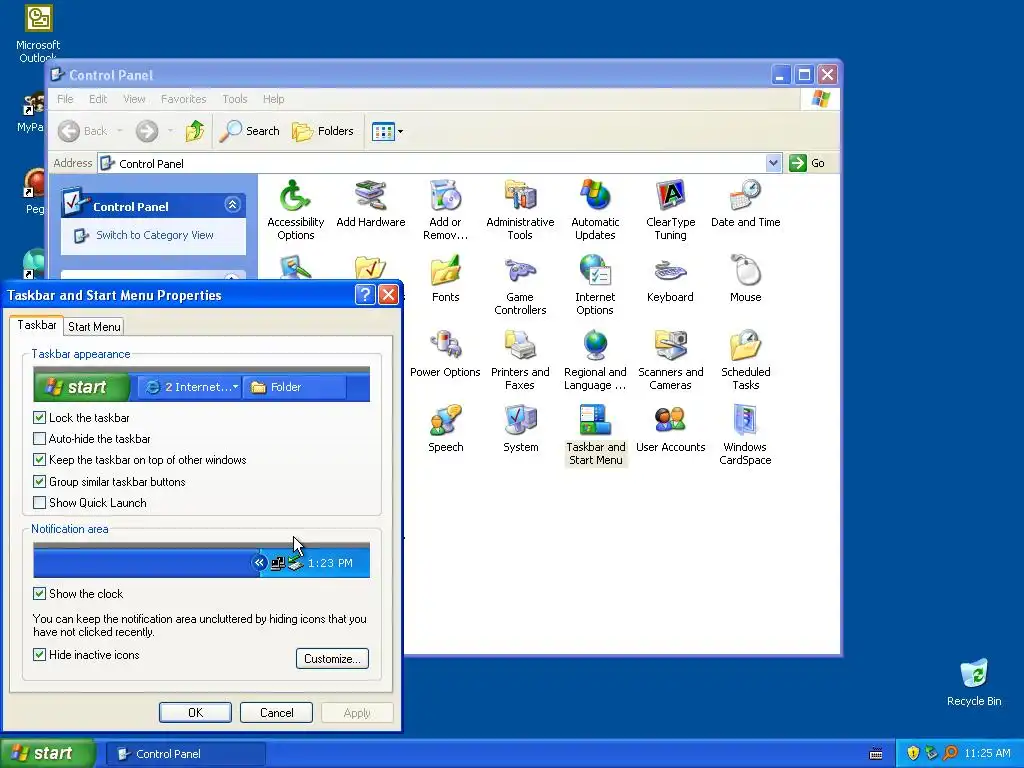This screenshot has height=768, width=1024.
Task: Open the Mouse applet
Action: point(745,279)
